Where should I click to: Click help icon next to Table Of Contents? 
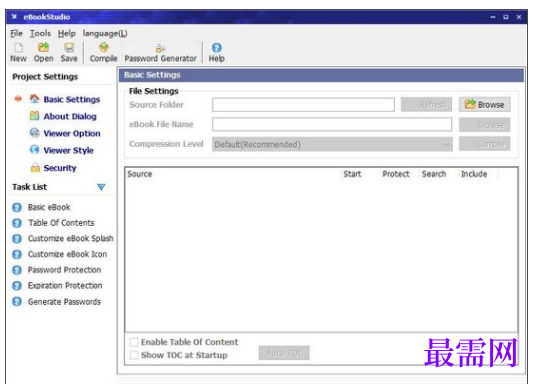click(17, 223)
